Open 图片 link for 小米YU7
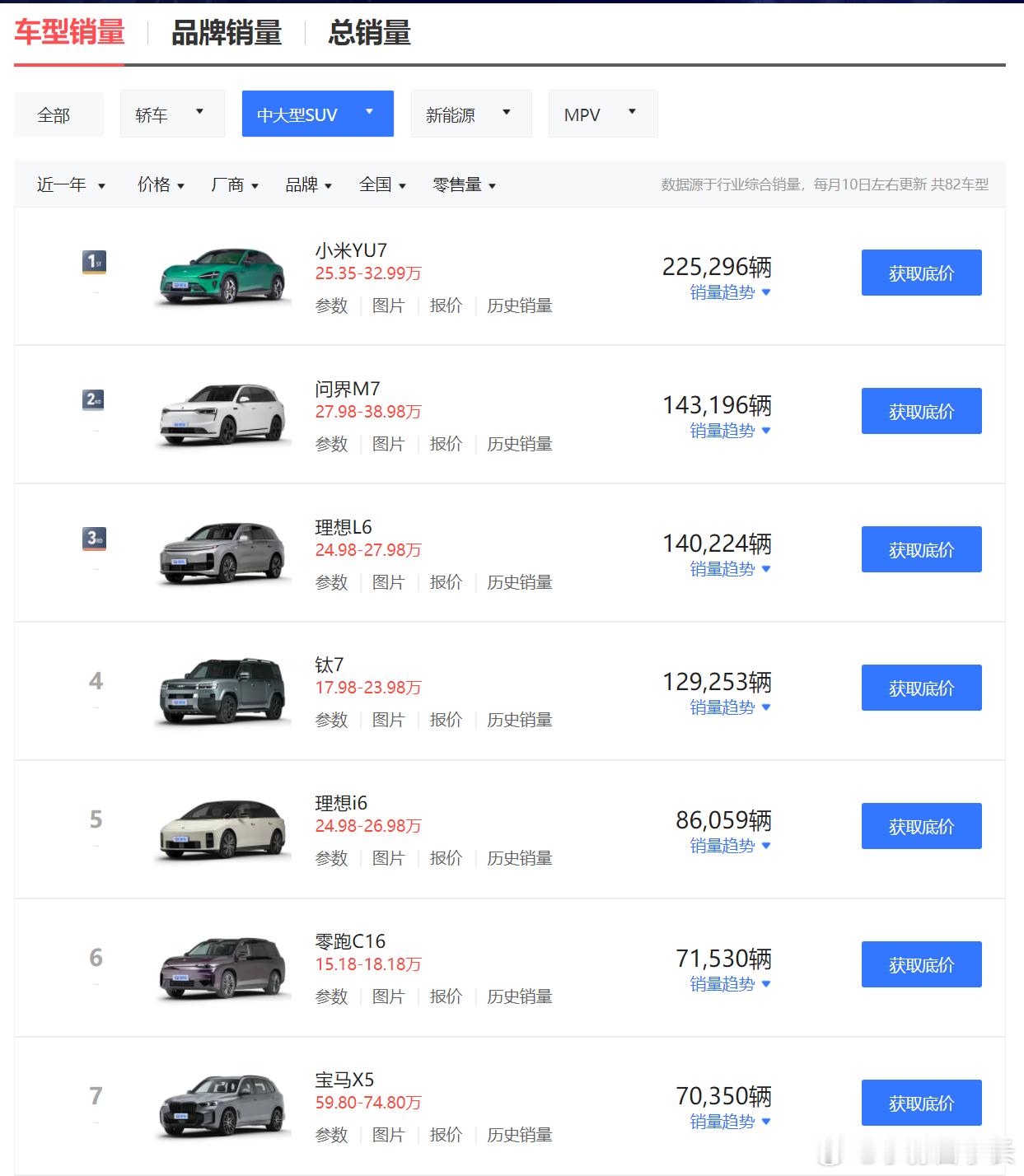This screenshot has height=1176, width=1024. 388,306
